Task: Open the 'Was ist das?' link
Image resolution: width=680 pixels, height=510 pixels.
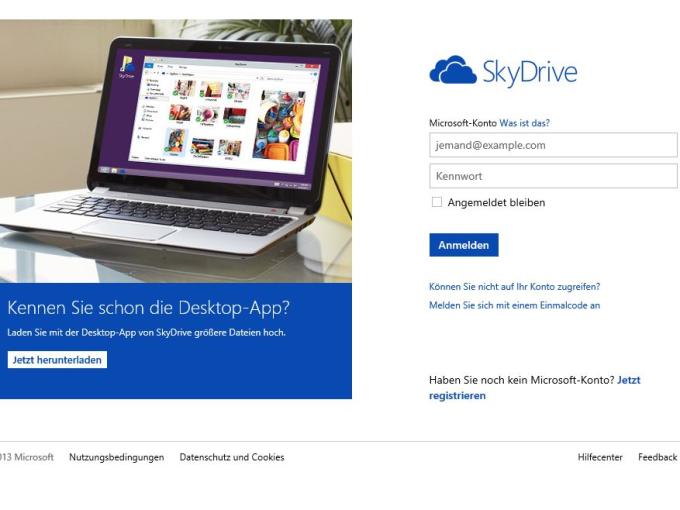Action: click(x=524, y=123)
